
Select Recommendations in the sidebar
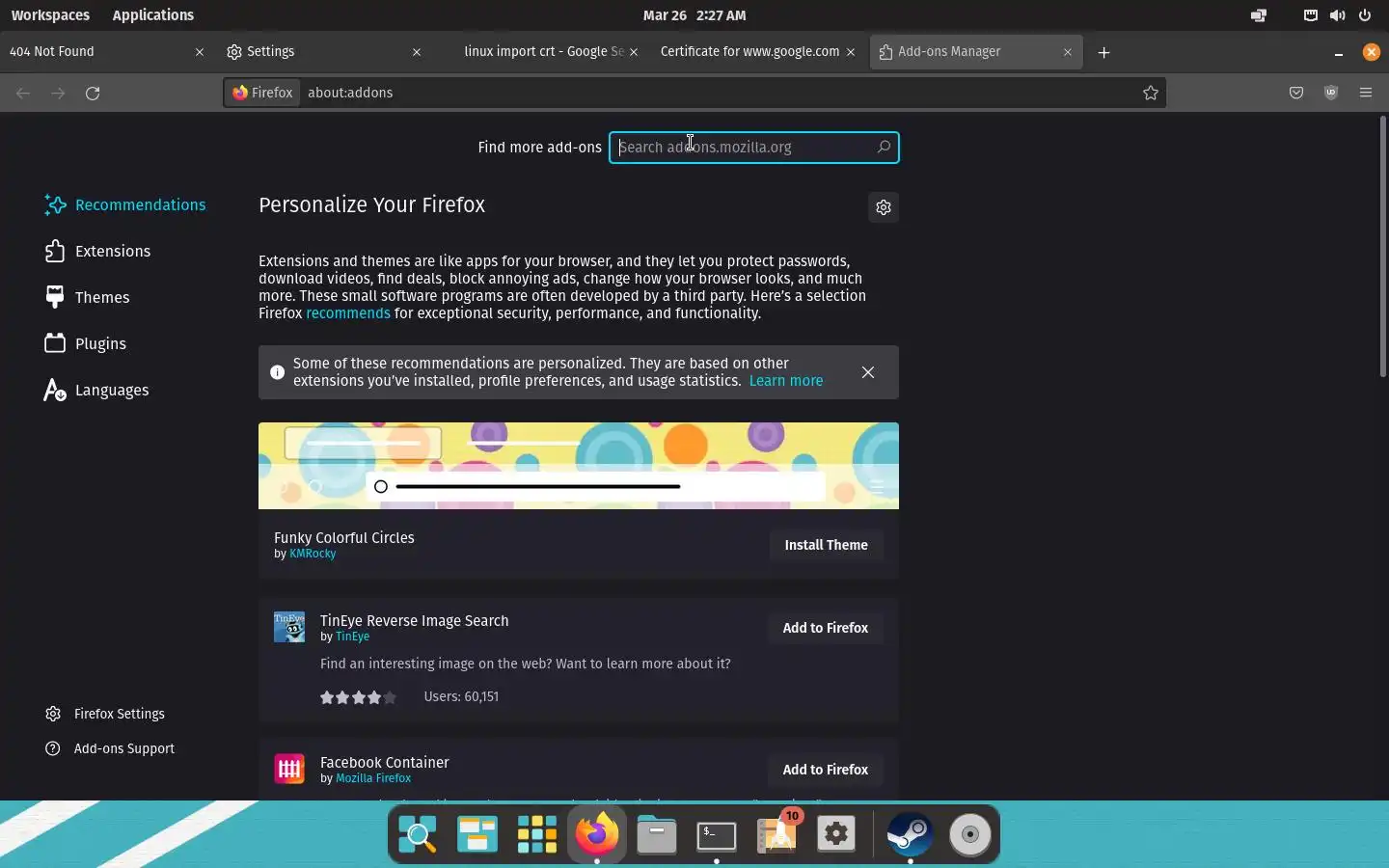[x=125, y=204]
